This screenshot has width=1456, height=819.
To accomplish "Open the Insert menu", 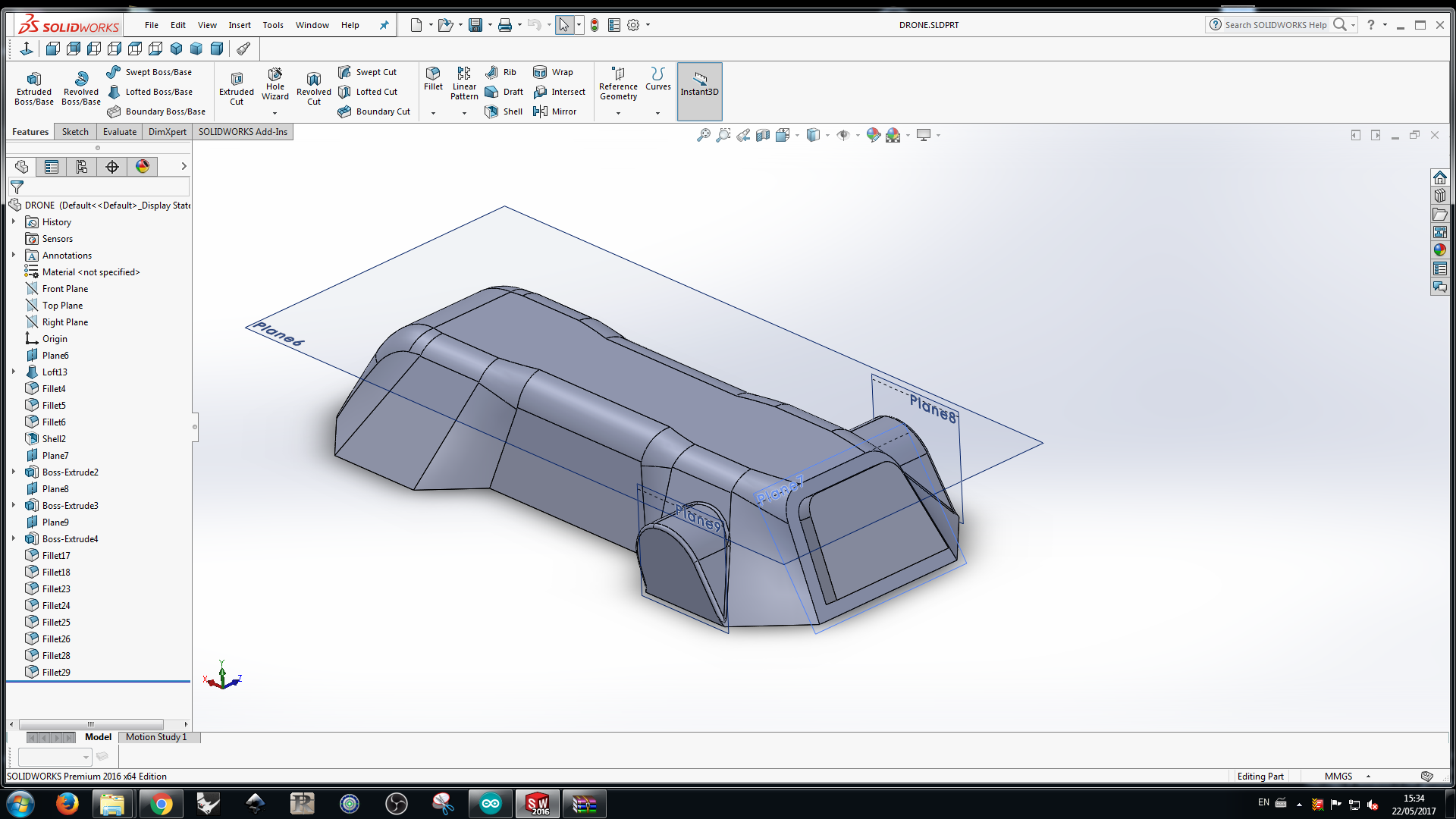I will (x=240, y=25).
